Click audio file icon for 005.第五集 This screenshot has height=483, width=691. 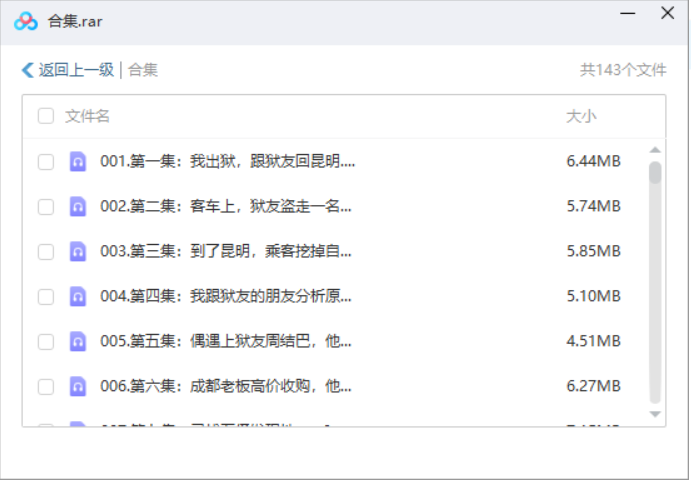pyautogui.click(x=78, y=341)
